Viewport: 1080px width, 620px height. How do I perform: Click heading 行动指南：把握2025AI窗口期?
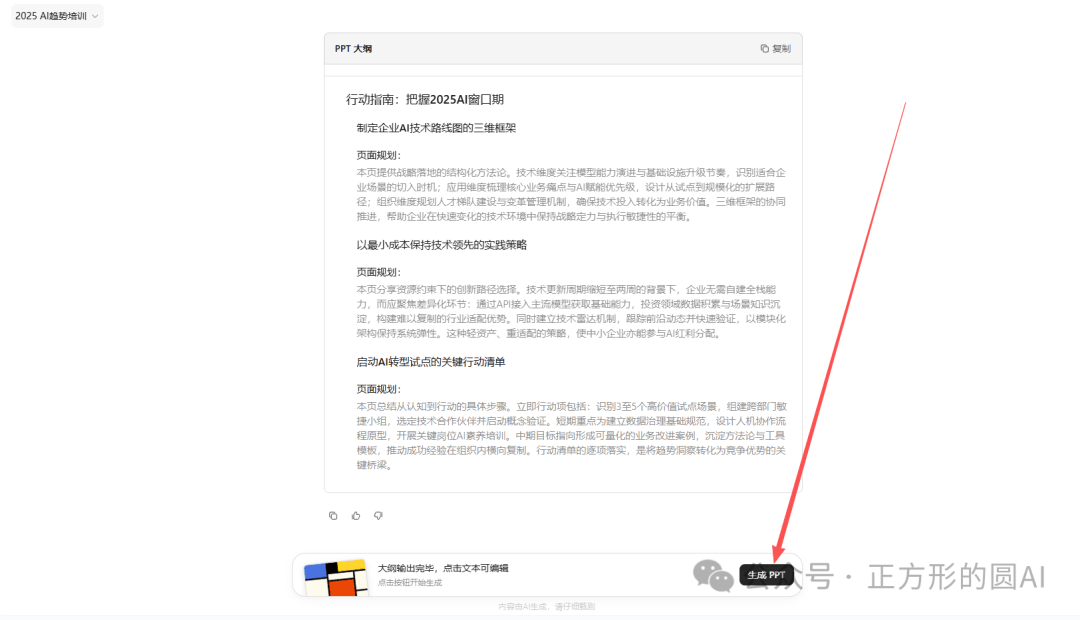pyautogui.click(x=425, y=100)
